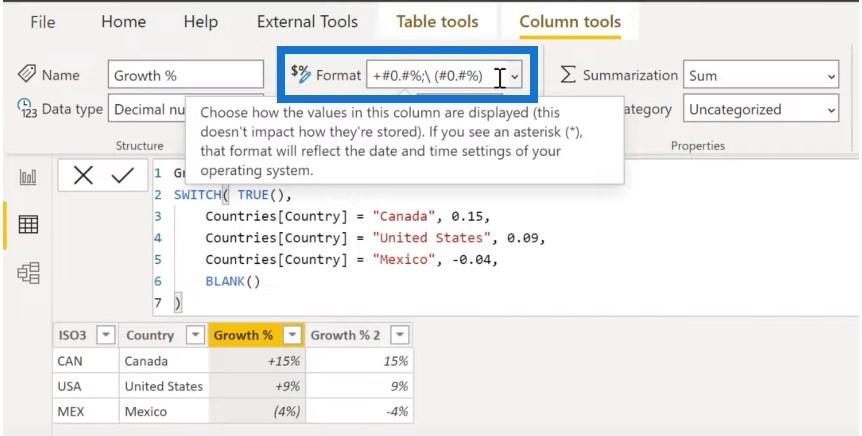This screenshot has width=862, height=436.
Task: Click the USA cell
Action: 86,387
